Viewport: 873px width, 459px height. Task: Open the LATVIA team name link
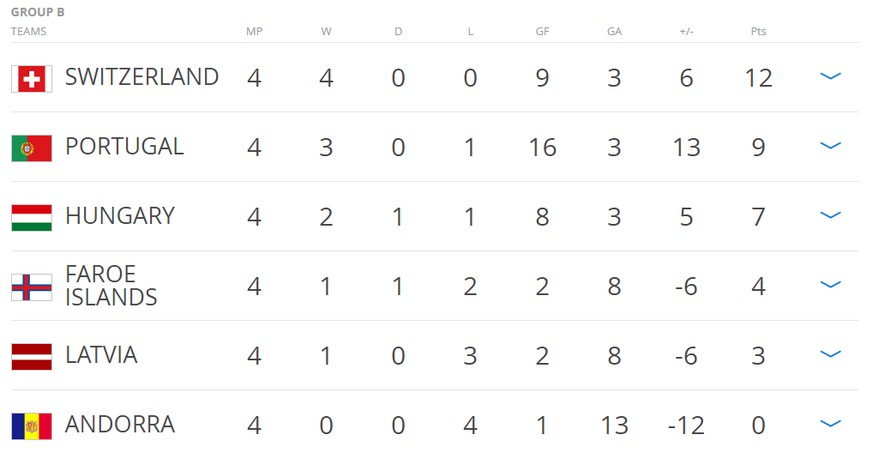pyautogui.click(x=101, y=355)
